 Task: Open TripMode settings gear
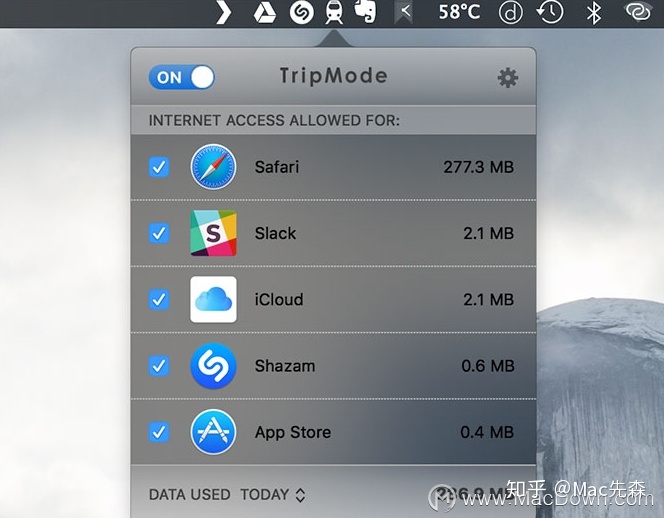point(507,78)
